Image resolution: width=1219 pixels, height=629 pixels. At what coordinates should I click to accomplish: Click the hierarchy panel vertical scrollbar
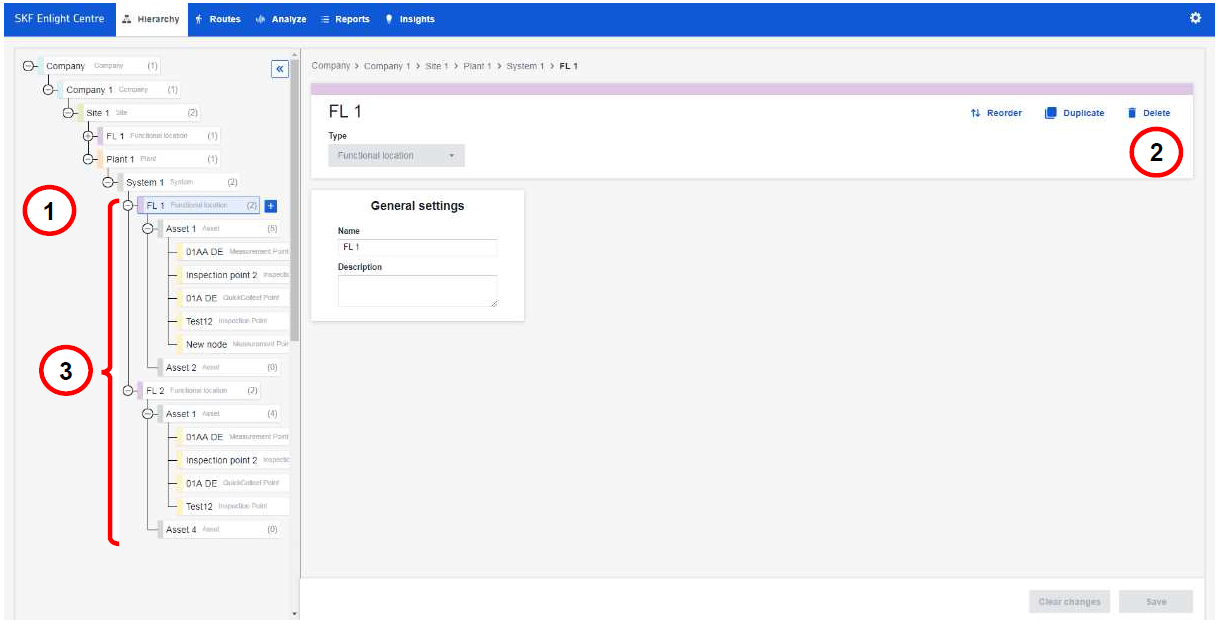(x=294, y=200)
